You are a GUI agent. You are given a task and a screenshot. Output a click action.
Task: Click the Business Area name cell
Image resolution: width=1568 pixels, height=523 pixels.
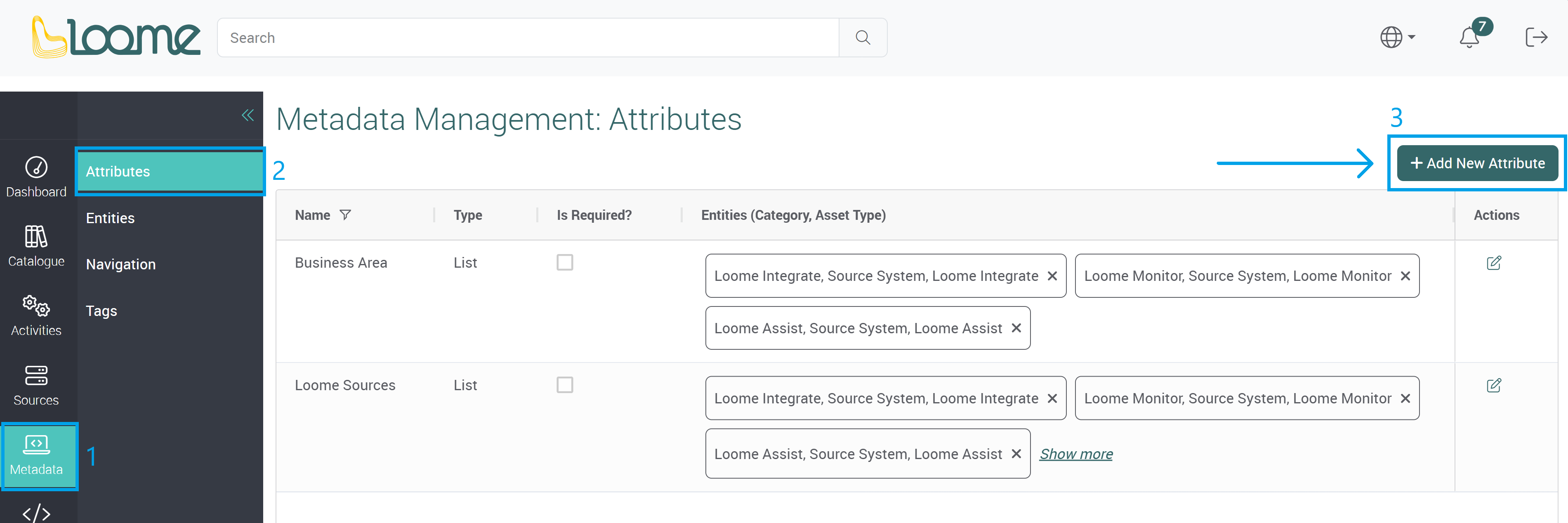[x=341, y=262]
